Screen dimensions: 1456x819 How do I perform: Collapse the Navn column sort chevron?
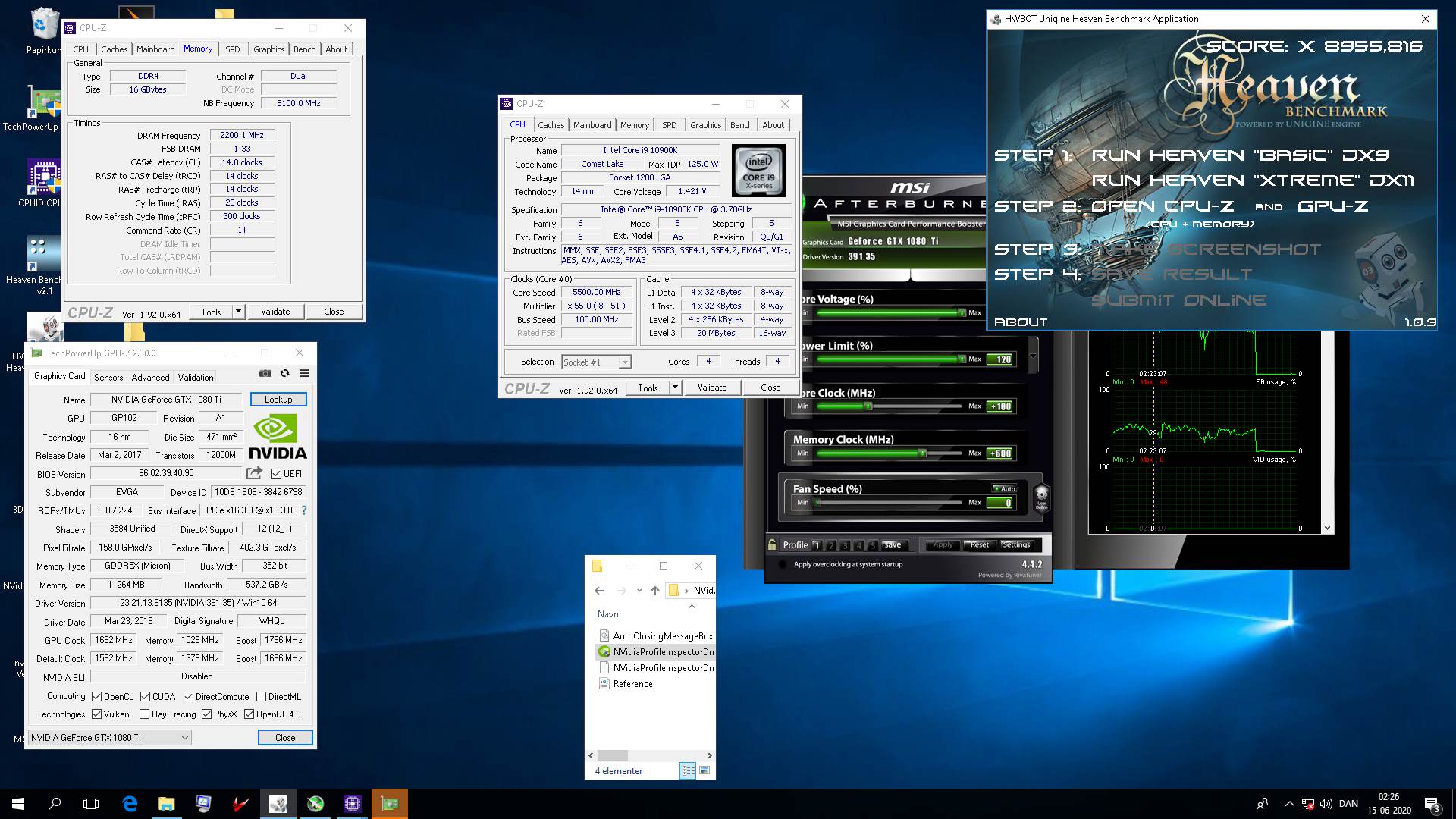(x=691, y=606)
